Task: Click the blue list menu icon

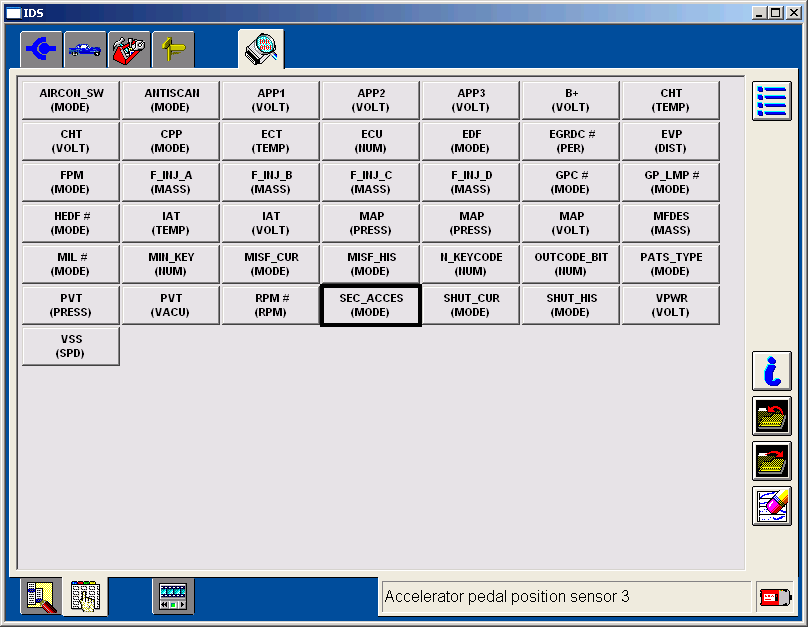Action: point(771,101)
